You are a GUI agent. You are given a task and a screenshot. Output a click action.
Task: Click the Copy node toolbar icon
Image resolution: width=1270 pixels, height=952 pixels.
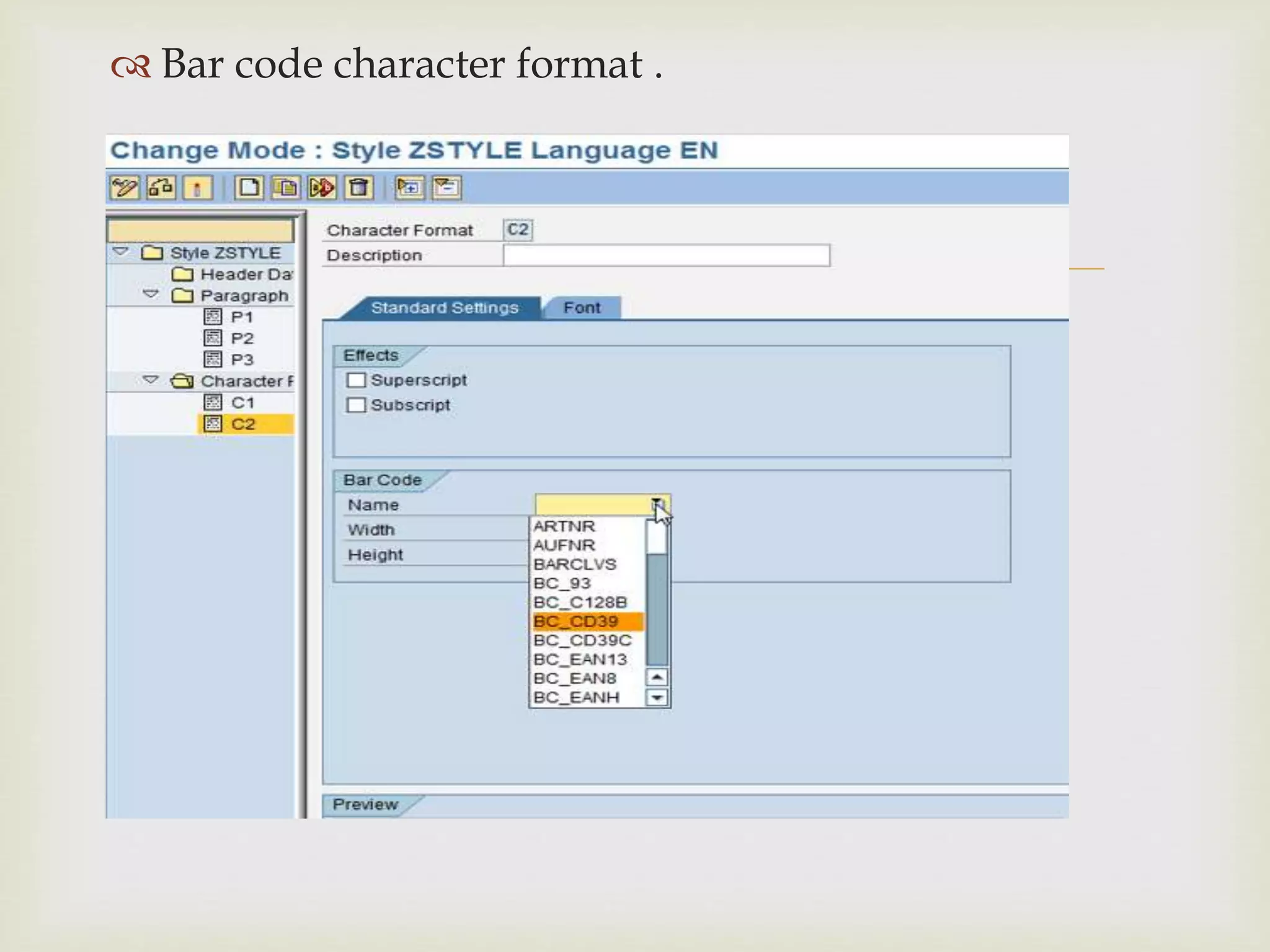(286, 187)
